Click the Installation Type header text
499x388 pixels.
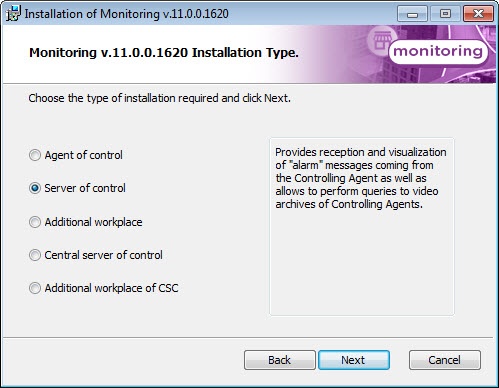tap(164, 53)
